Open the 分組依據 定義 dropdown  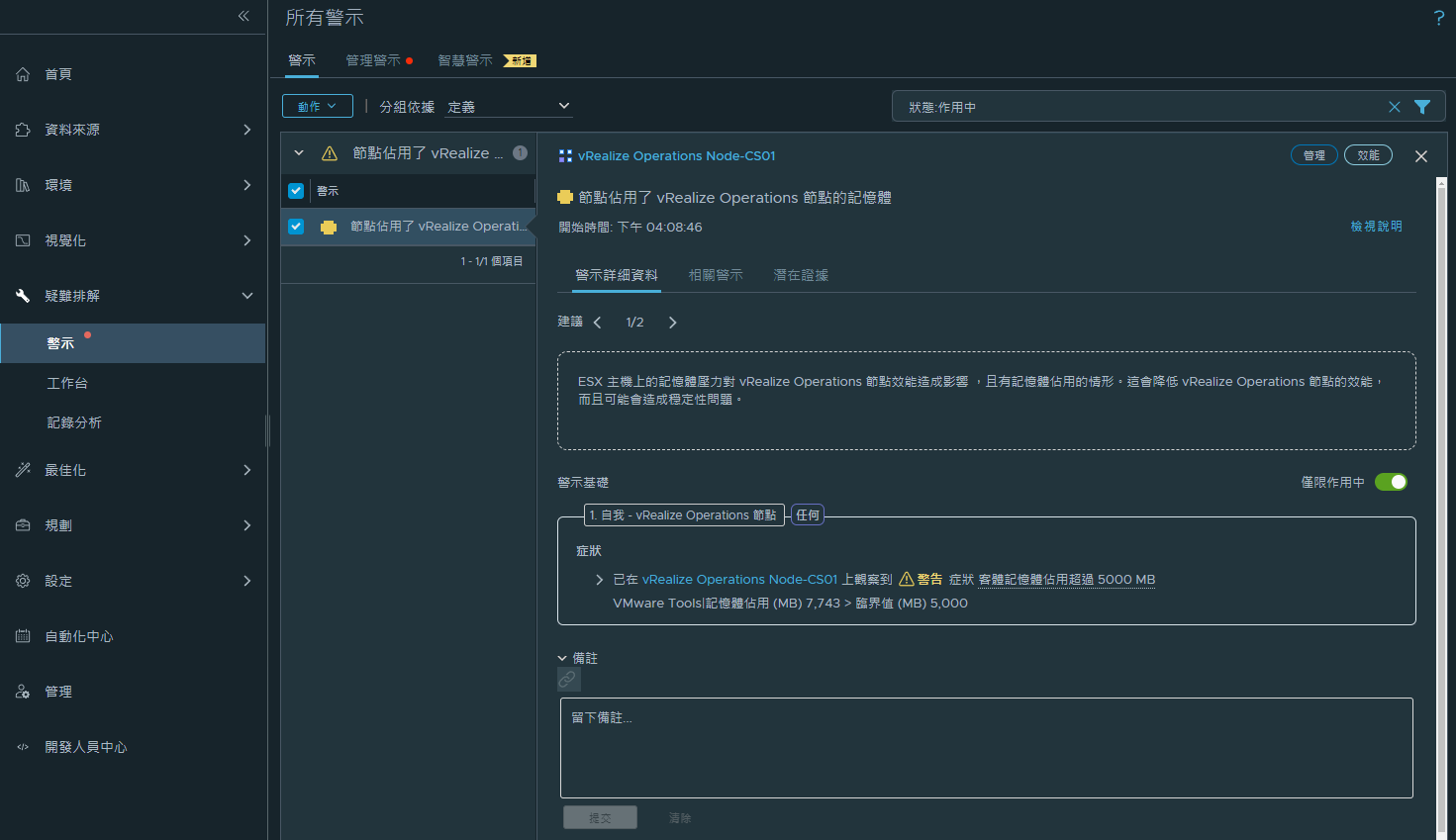(x=508, y=107)
